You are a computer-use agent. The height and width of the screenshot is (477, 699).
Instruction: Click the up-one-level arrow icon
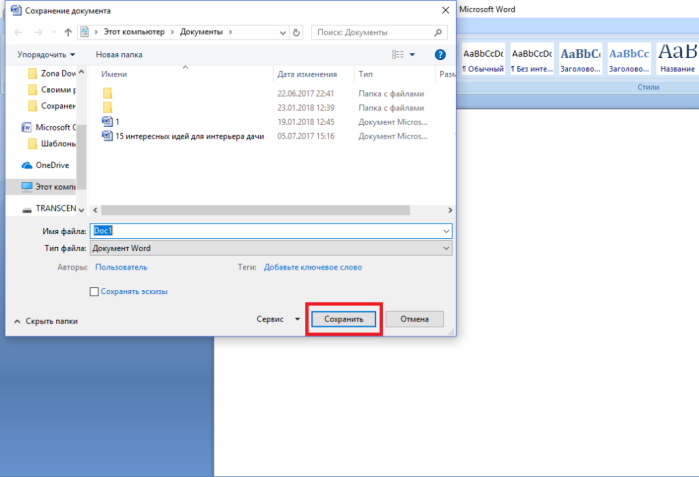click(x=68, y=32)
